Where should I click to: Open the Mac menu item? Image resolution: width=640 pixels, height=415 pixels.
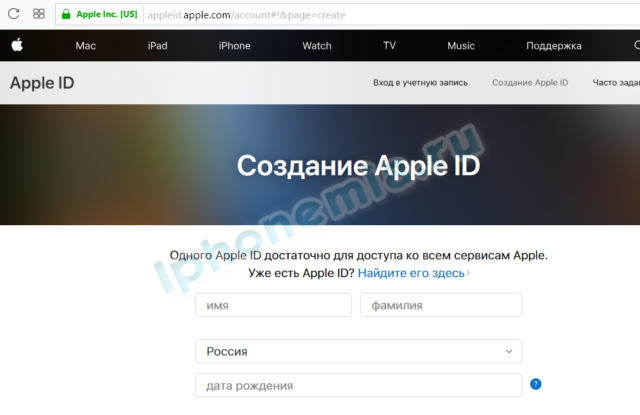86,46
